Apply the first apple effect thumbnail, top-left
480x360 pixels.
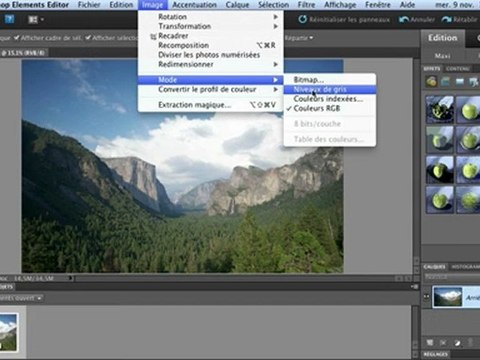tap(440, 110)
